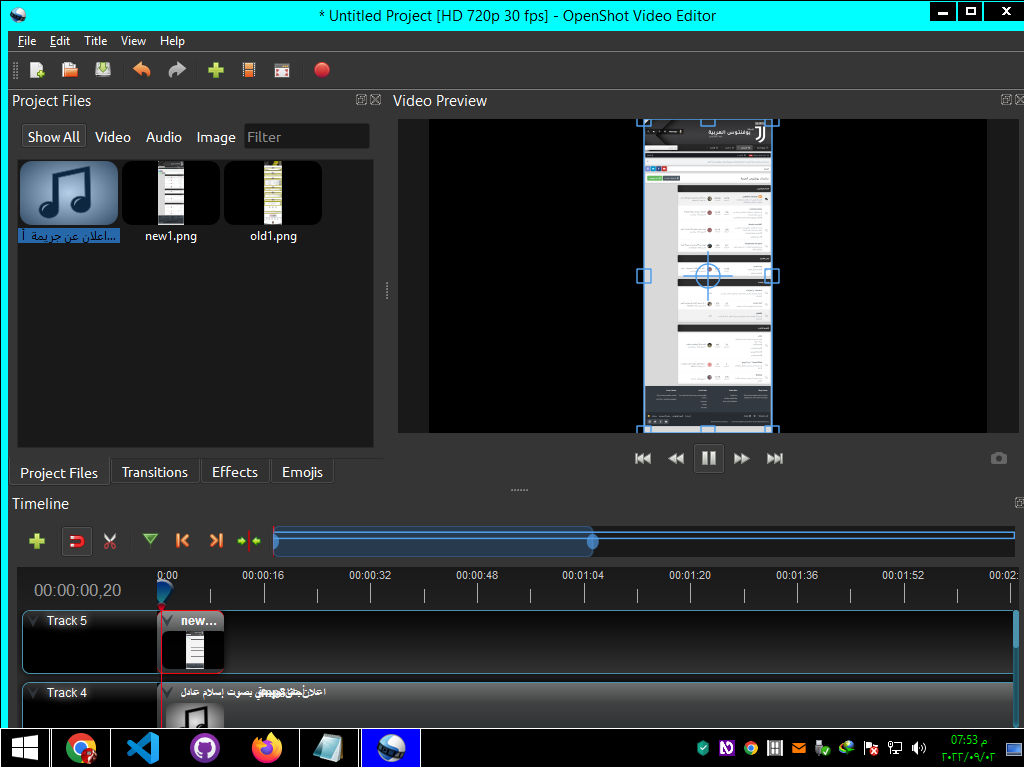Open the Windows Start menu
The width and height of the screenshot is (1024, 768).
pyautogui.click(x=25, y=748)
